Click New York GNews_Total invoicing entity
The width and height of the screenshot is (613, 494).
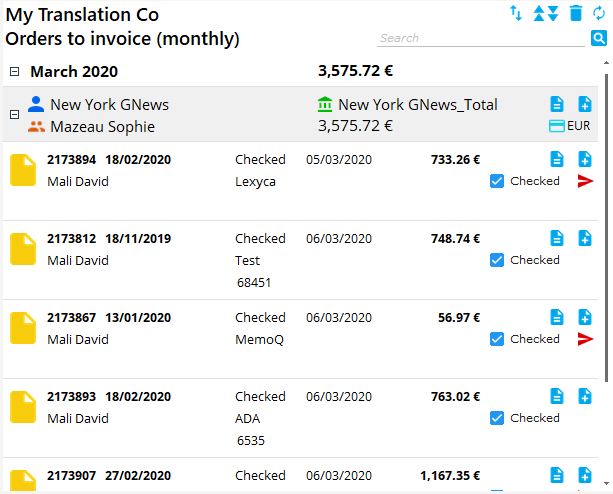(x=417, y=105)
